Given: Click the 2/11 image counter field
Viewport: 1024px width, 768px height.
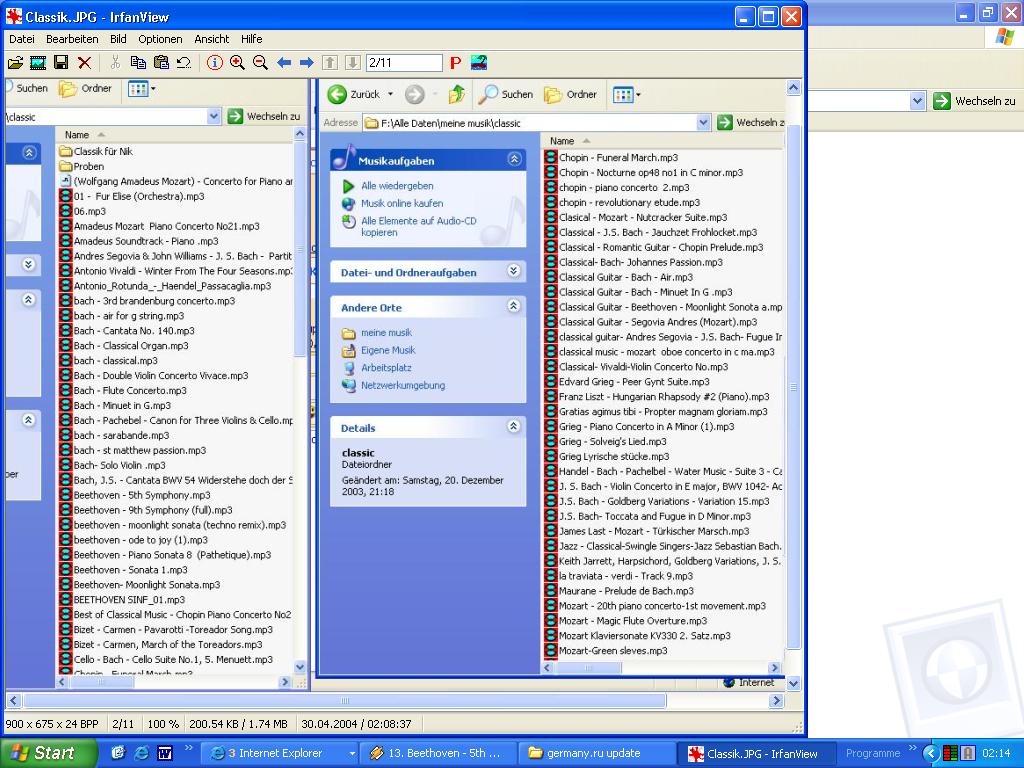Looking at the screenshot, I should (404, 63).
